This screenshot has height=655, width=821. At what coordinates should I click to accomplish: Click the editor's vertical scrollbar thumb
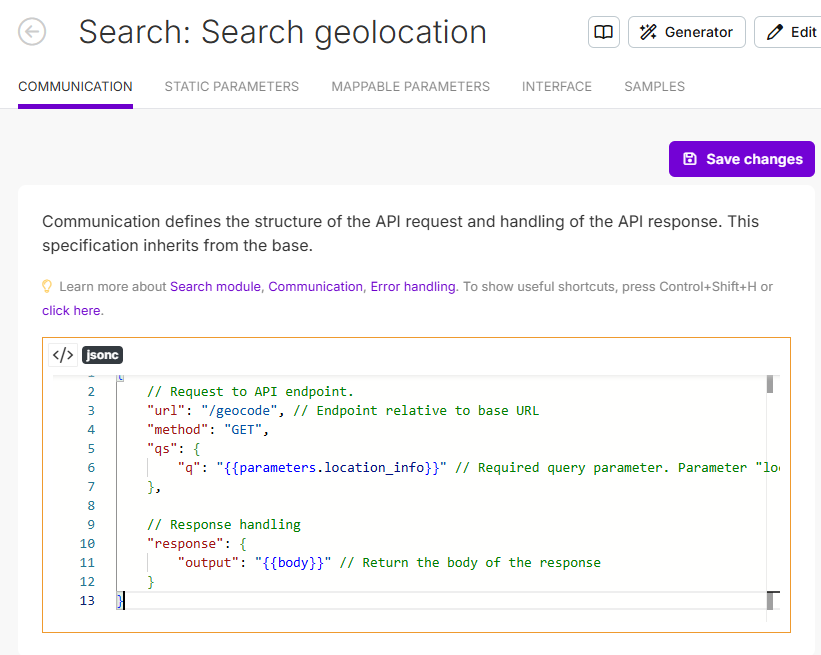click(x=770, y=385)
